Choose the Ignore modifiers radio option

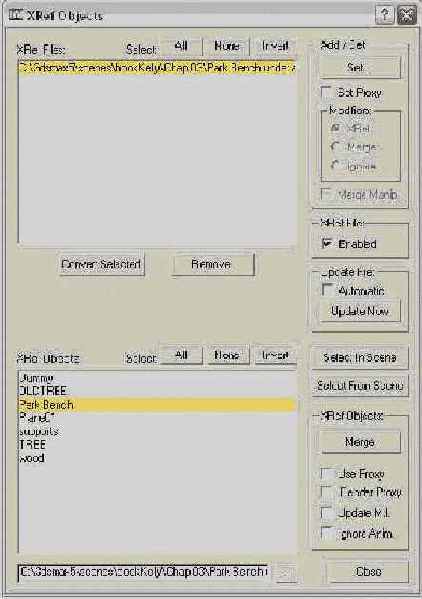click(x=335, y=165)
